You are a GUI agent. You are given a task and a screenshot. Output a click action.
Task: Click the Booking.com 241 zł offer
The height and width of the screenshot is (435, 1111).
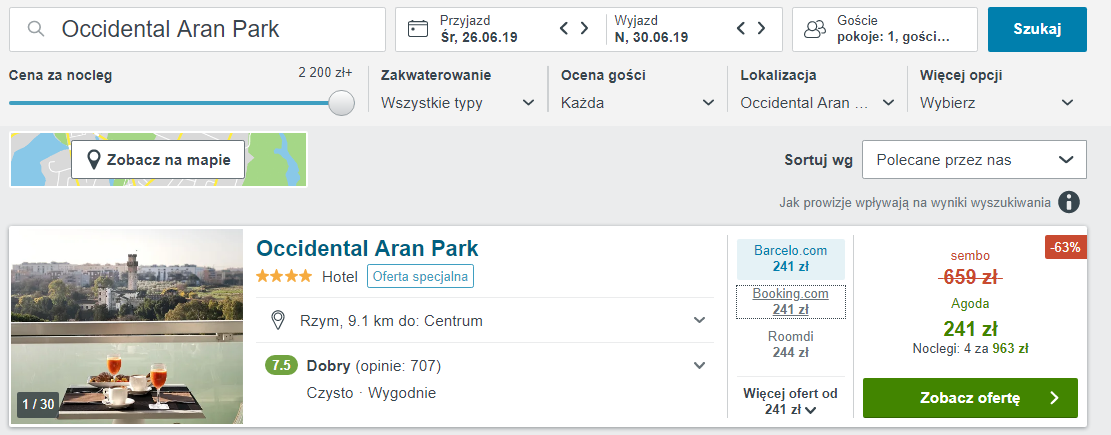click(790, 301)
